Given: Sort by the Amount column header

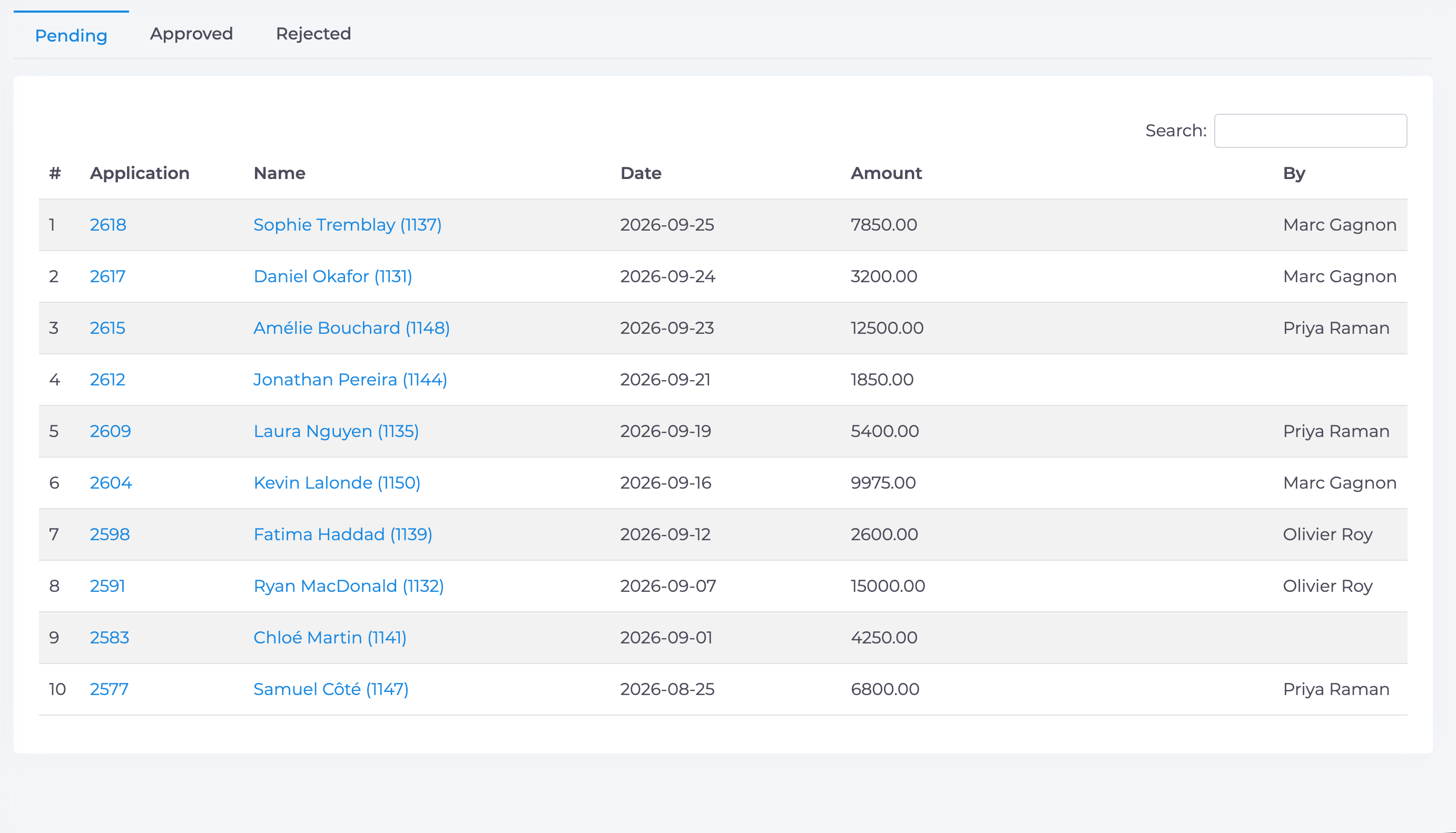Looking at the screenshot, I should pyautogui.click(x=886, y=173).
